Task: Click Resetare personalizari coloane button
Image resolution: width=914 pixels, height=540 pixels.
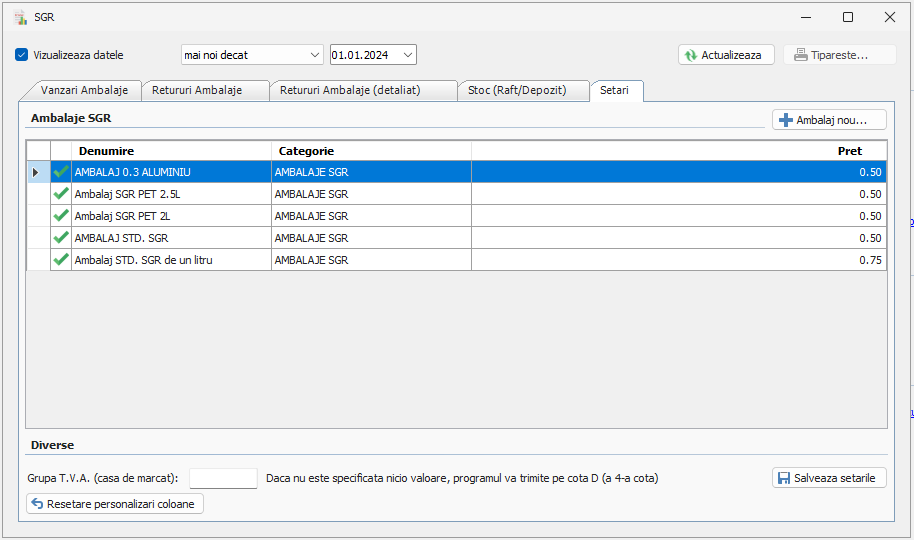Action: [x=116, y=504]
